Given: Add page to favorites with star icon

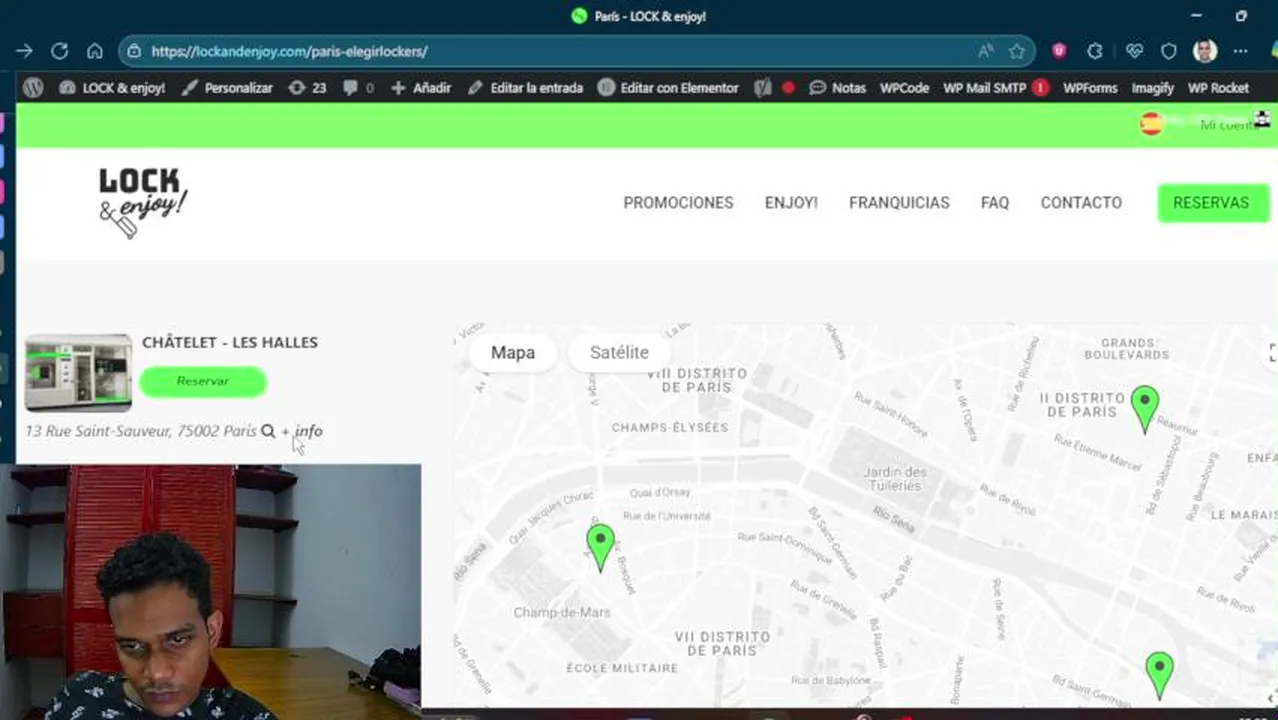Looking at the screenshot, I should [1017, 51].
